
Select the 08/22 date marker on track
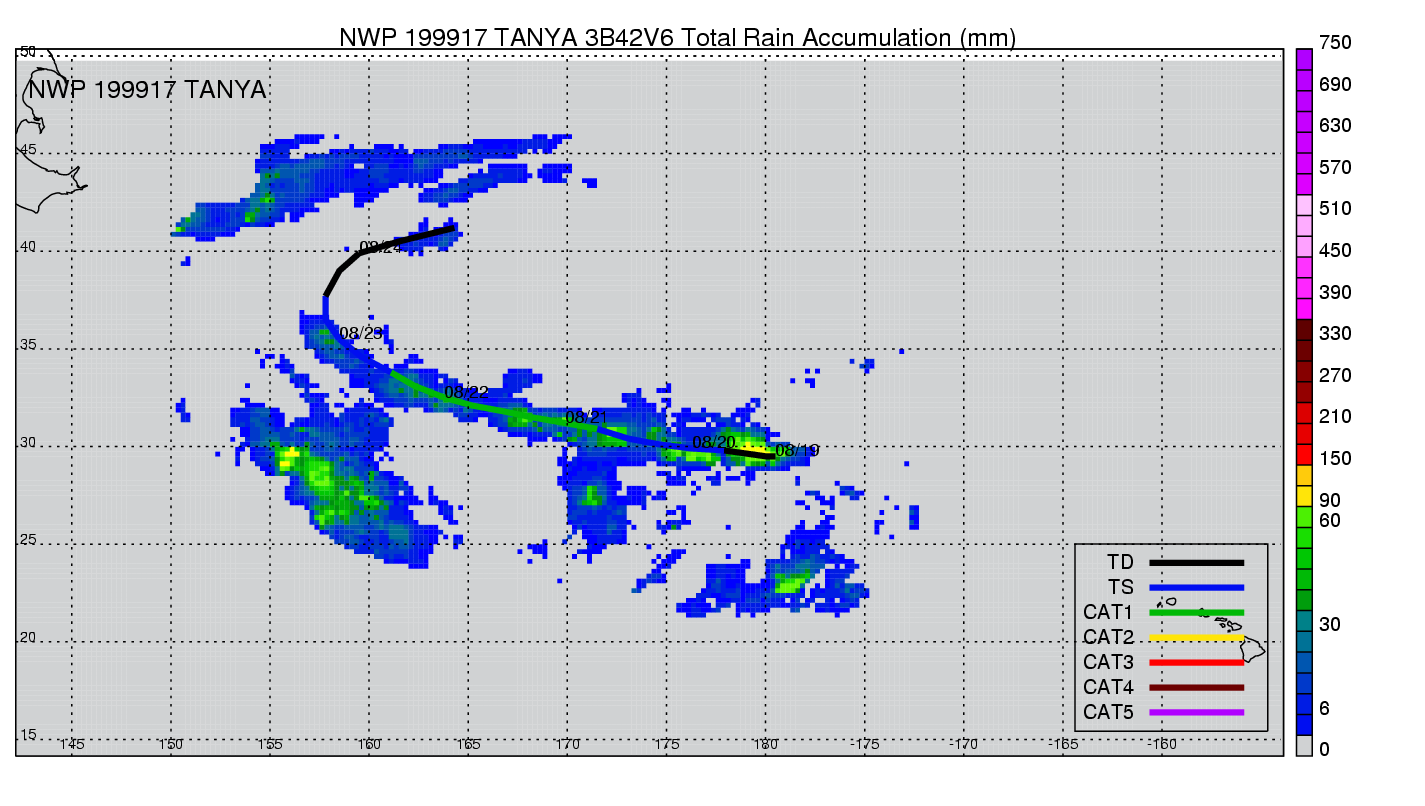click(466, 393)
